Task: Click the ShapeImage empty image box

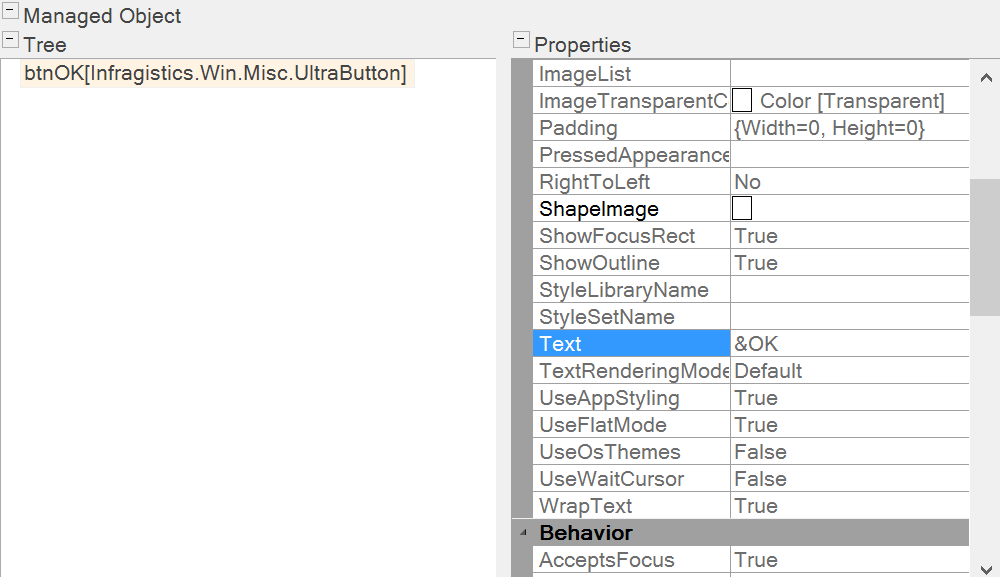Action: (x=742, y=209)
